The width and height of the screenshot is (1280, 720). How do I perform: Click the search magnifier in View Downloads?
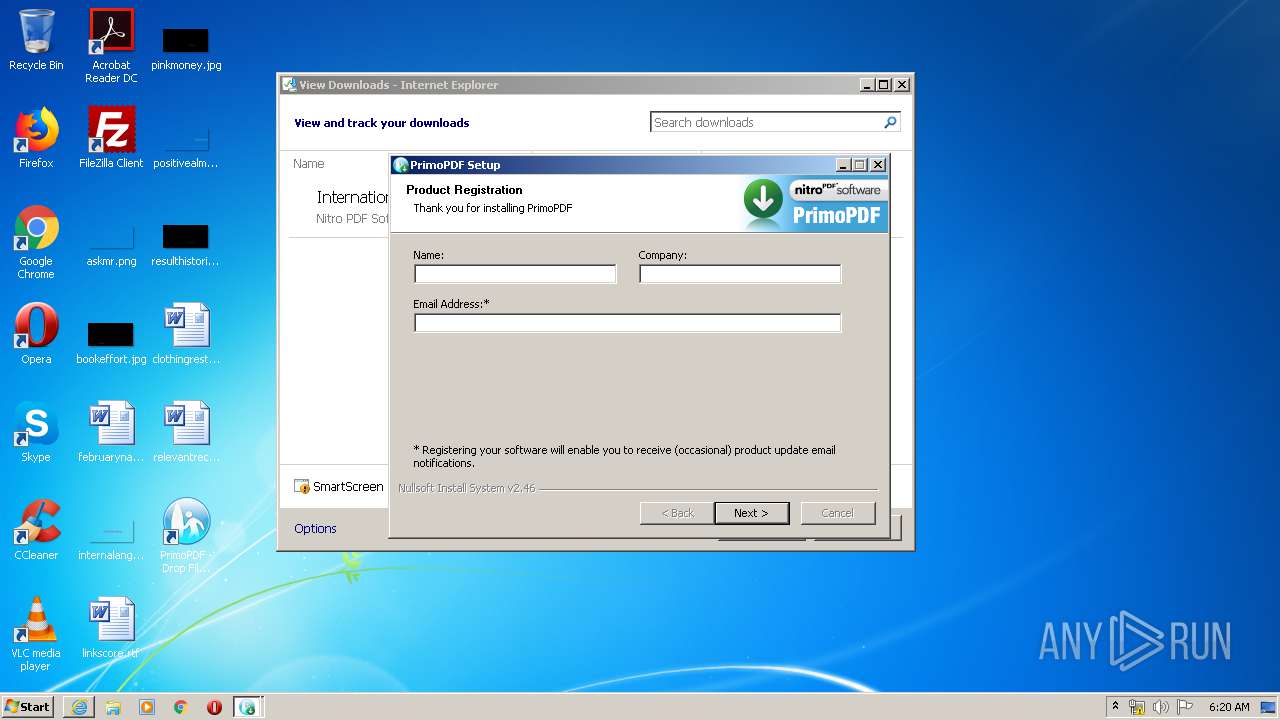pyautogui.click(x=890, y=122)
